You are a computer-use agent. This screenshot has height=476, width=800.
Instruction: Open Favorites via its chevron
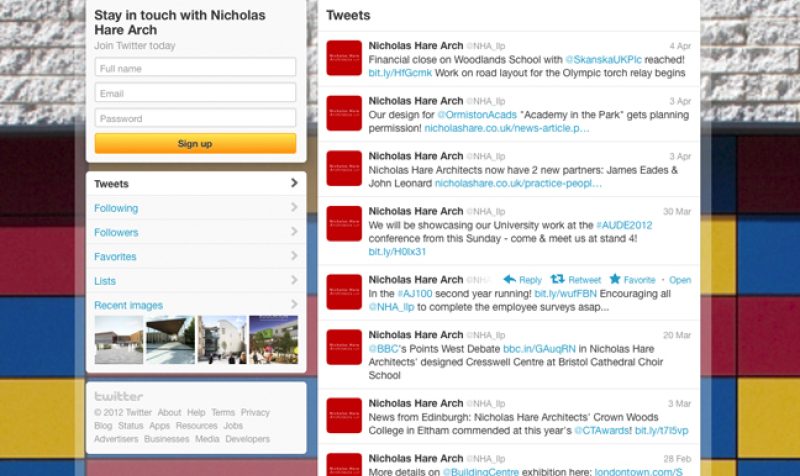pos(294,256)
